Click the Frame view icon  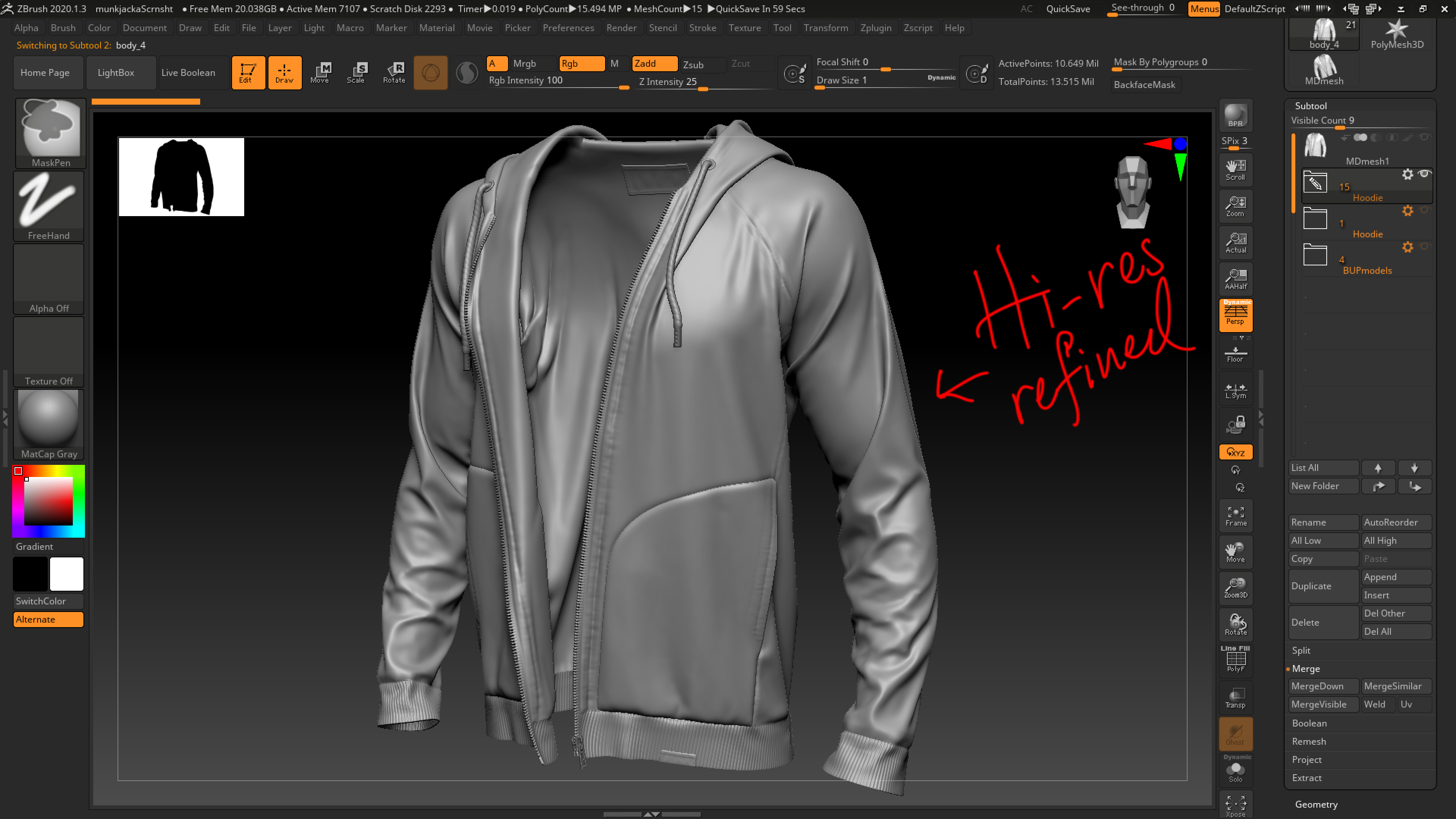(x=1236, y=516)
